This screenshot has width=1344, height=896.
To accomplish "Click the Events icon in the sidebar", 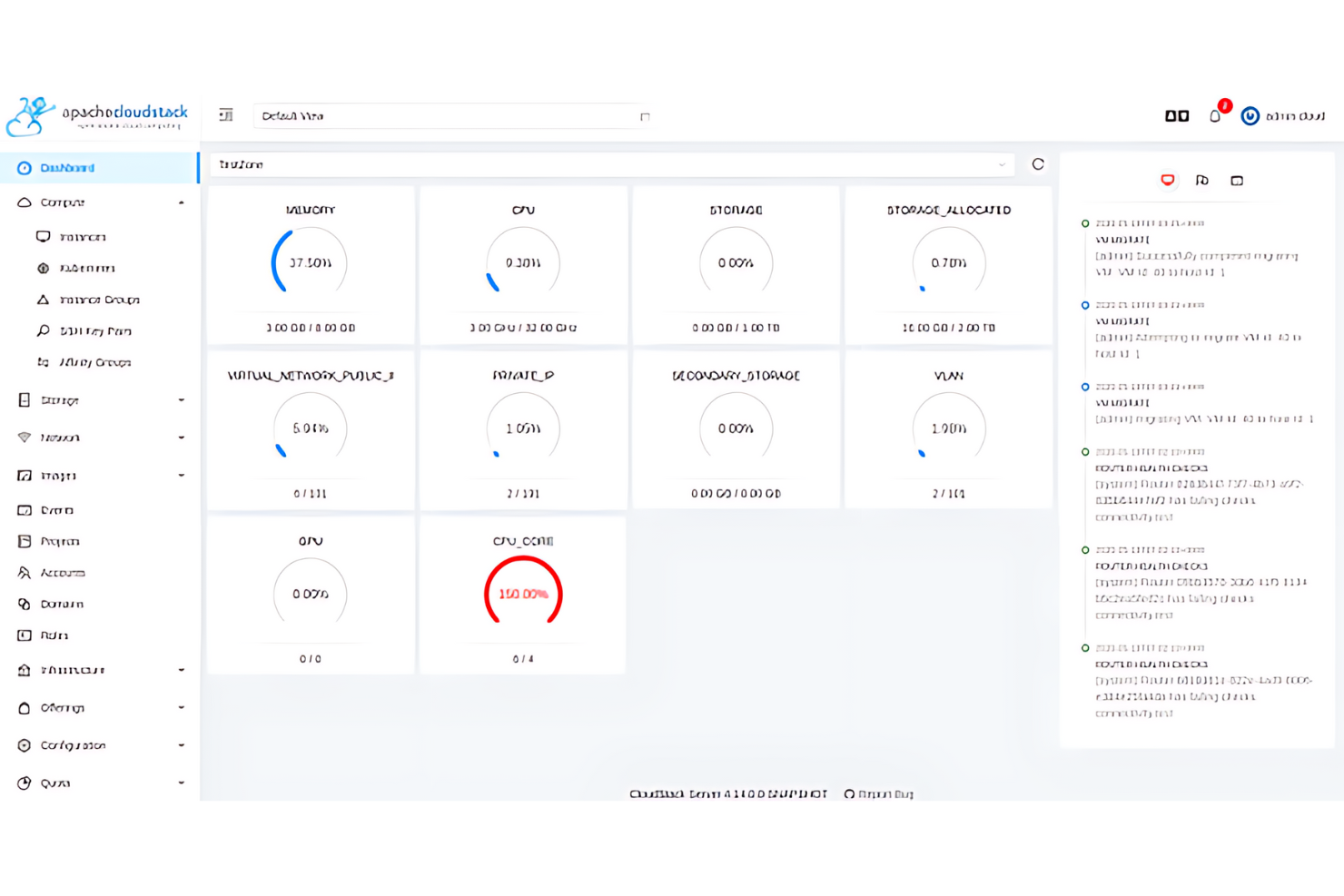I will [x=25, y=510].
